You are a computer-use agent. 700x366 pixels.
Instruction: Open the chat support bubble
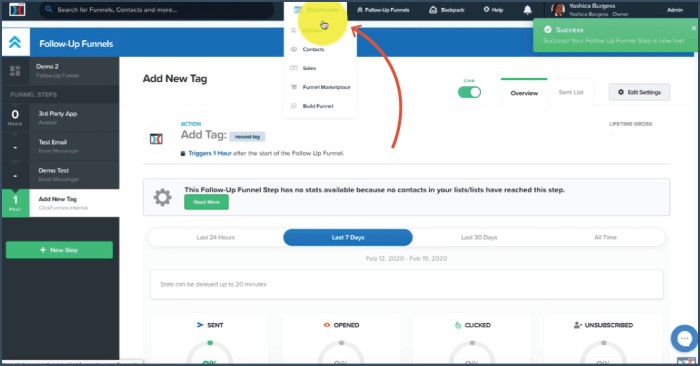point(684,338)
